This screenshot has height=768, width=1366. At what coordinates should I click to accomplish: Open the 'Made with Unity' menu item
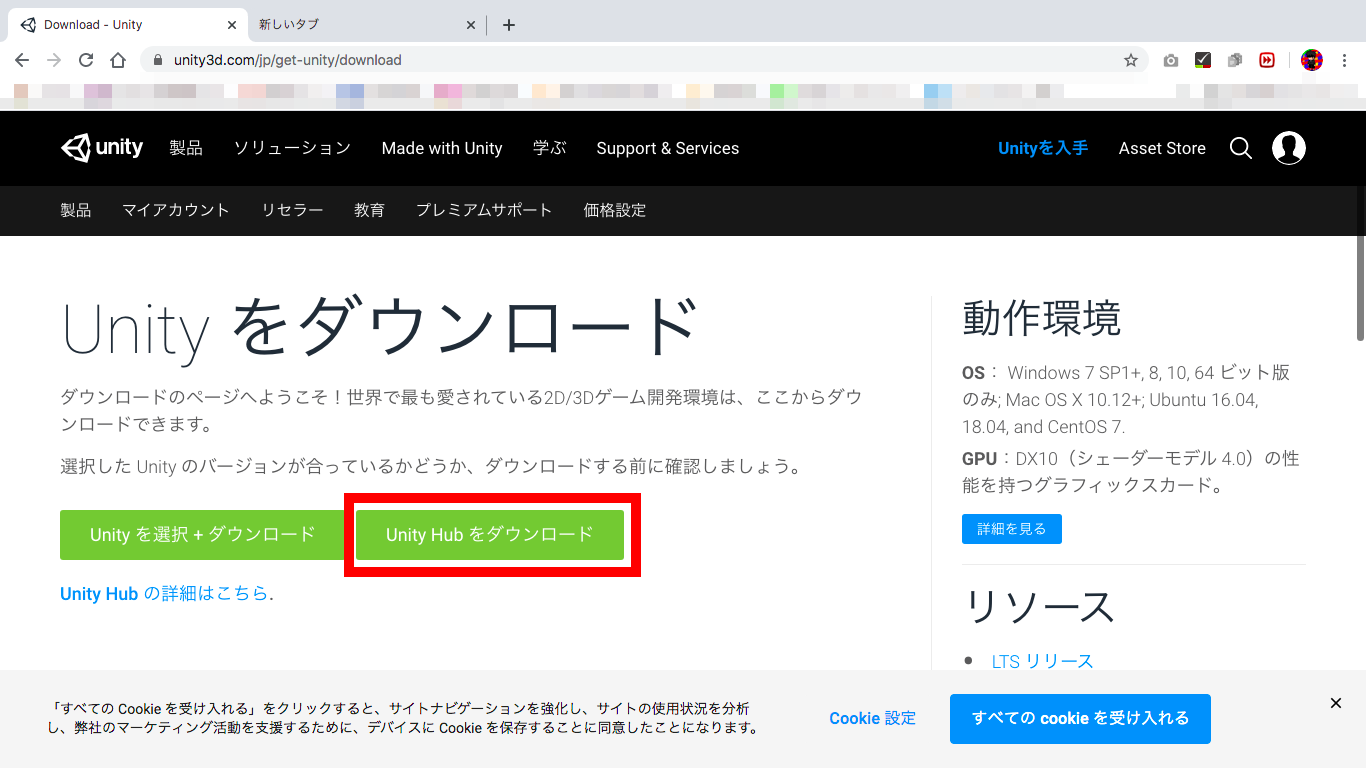point(442,148)
